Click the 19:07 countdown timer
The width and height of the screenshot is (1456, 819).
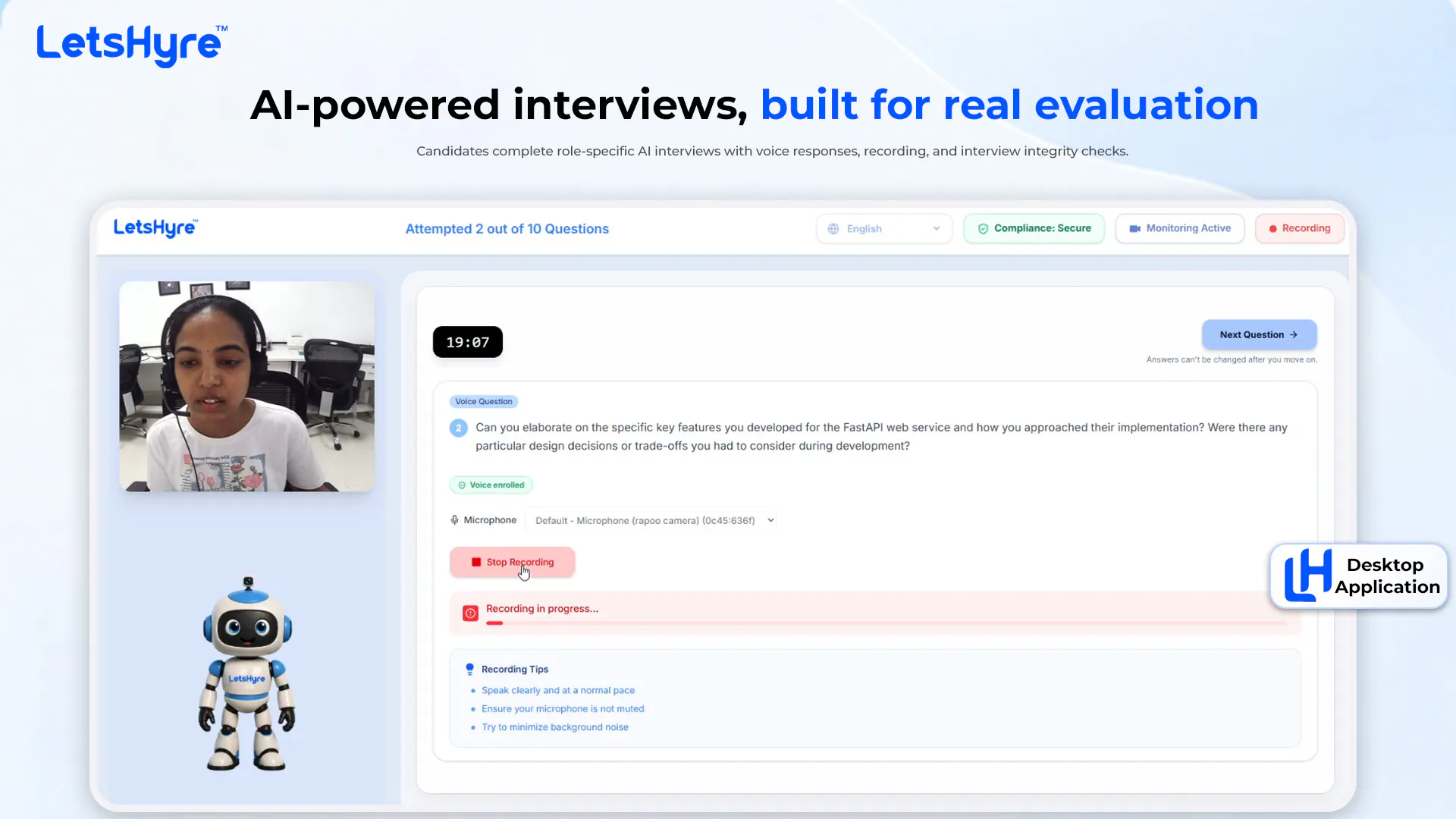[x=468, y=342]
